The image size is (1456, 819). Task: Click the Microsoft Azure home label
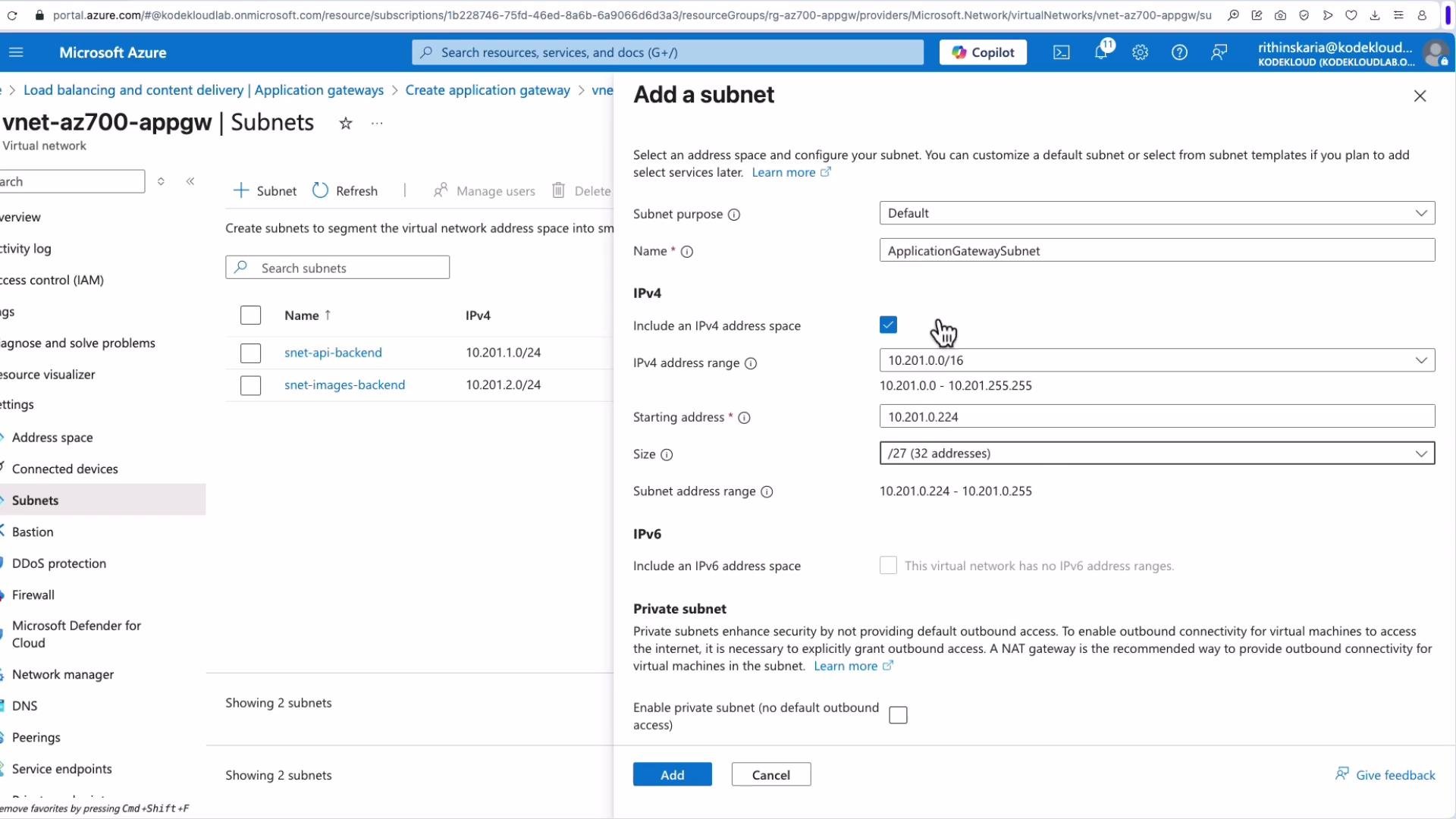[x=113, y=52]
